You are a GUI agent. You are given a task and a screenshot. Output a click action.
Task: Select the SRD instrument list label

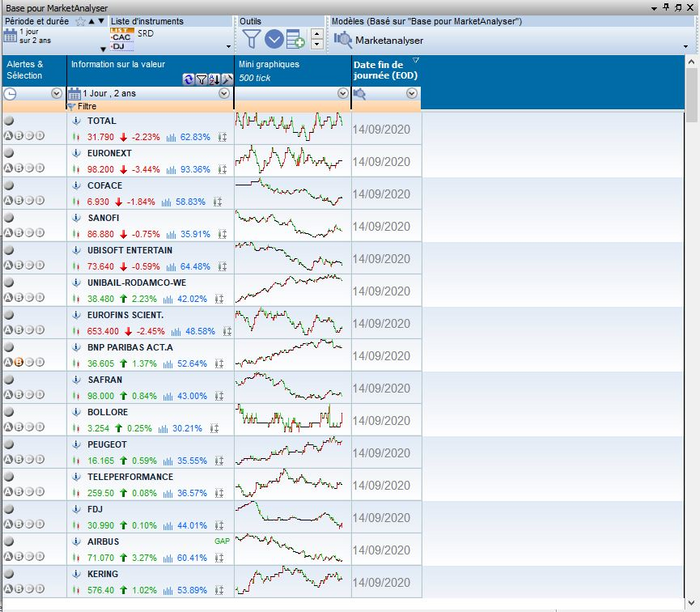(x=146, y=33)
